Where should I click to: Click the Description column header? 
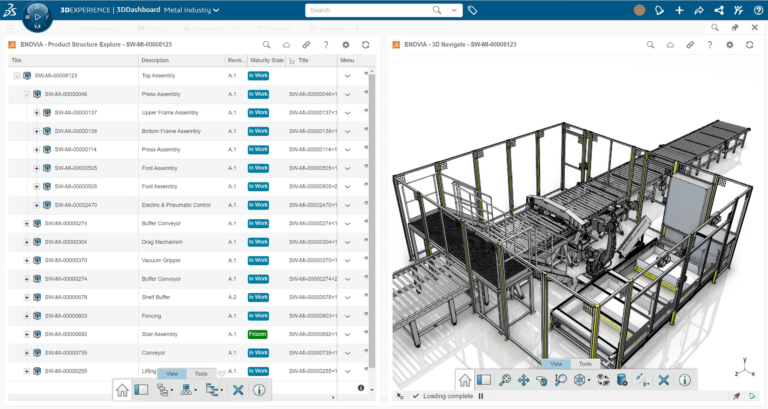[181, 60]
